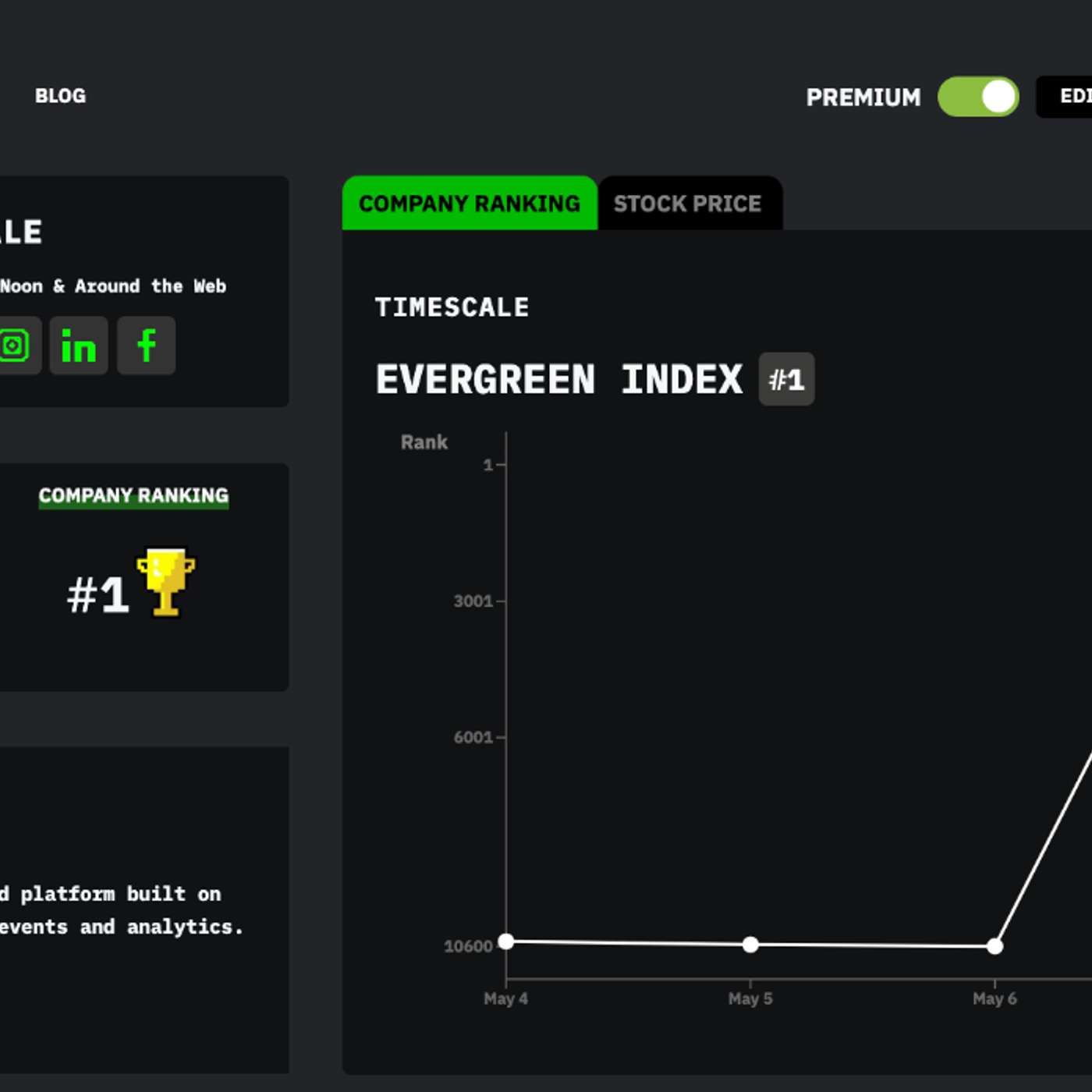This screenshot has height=1092, width=1092.
Task: Click the #1 rank number beside trophy
Action: pos(97,595)
